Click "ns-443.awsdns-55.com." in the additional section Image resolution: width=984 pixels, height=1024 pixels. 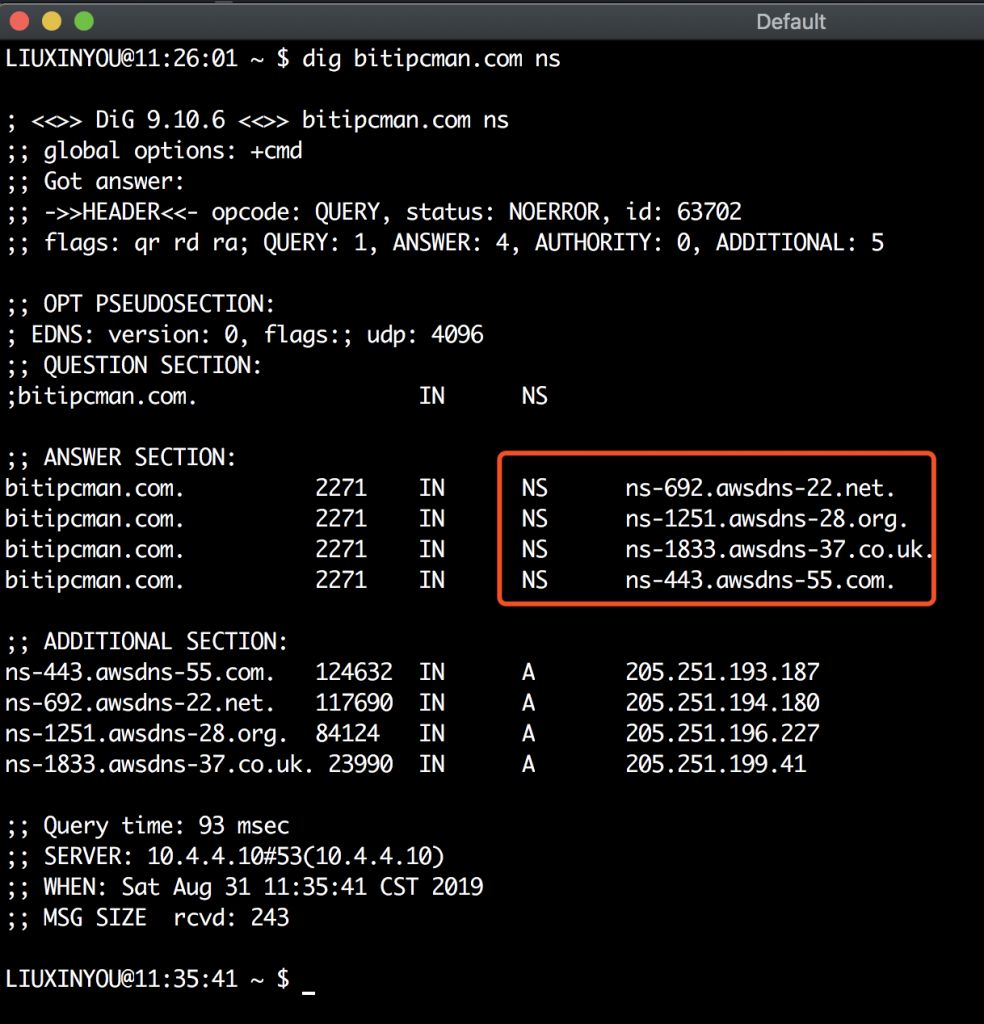[x=140, y=673]
